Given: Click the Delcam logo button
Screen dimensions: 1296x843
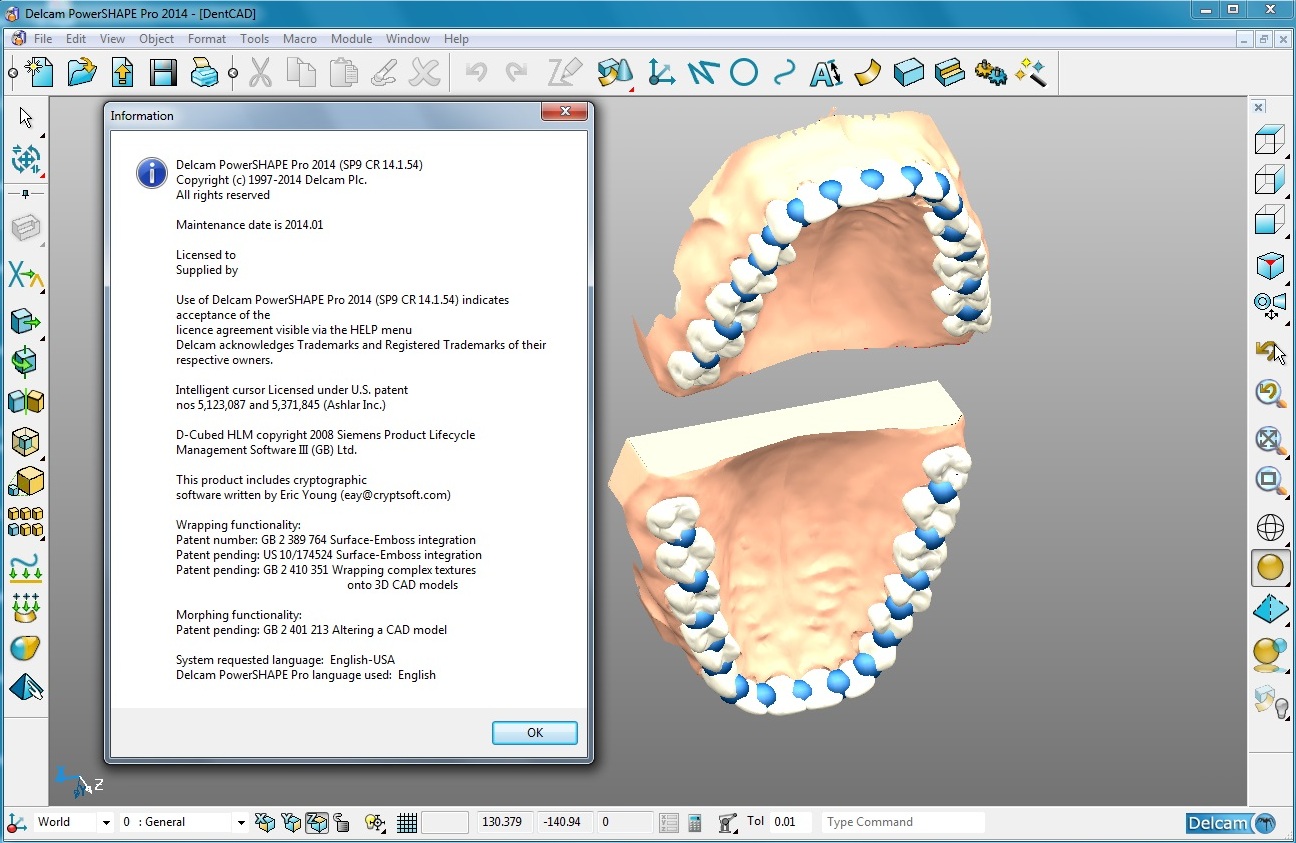Looking at the screenshot, I should (1231, 823).
